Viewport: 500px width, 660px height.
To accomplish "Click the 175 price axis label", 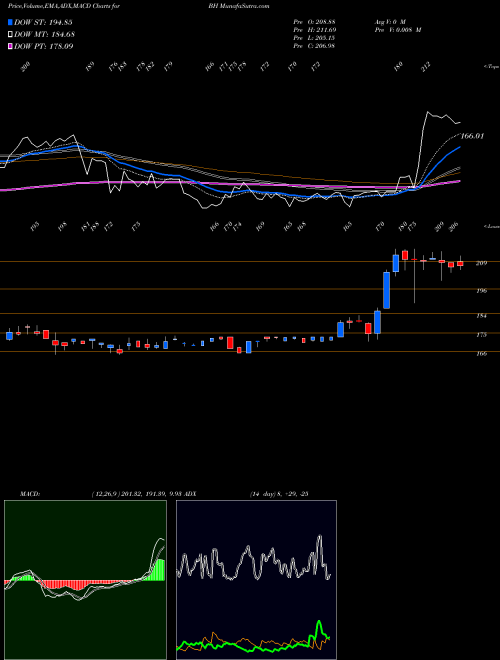I will (x=482, y=335).
